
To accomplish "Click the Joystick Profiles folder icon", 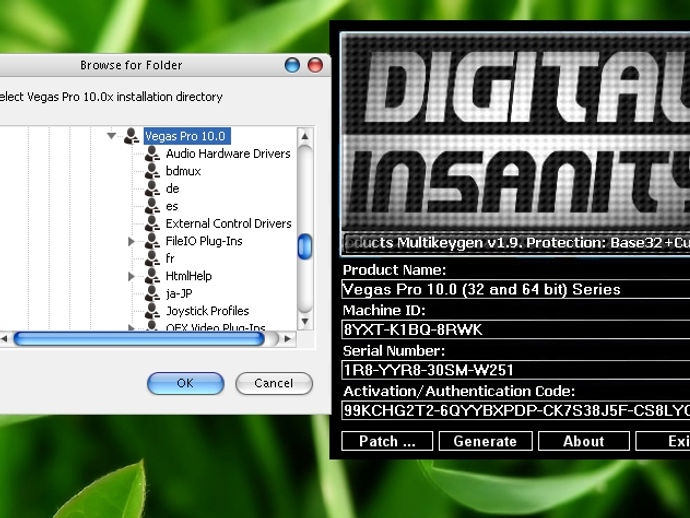I will (x=152, y=311).
